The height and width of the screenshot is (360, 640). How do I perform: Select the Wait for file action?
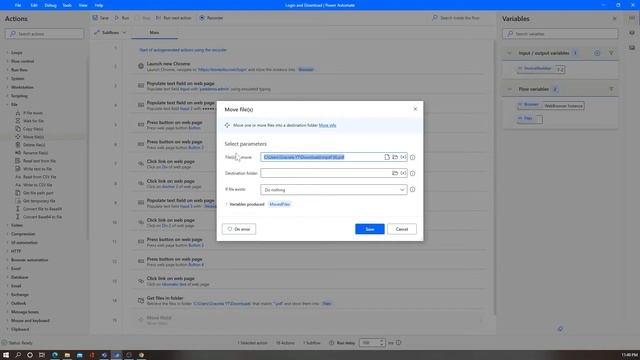click(x=33, y=121)
